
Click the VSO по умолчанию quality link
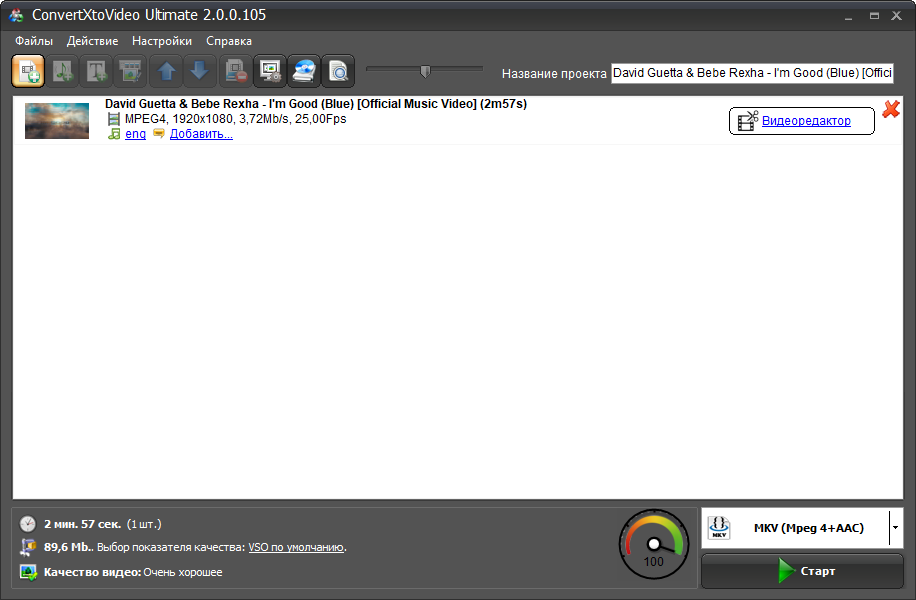[x=296, y=547]
